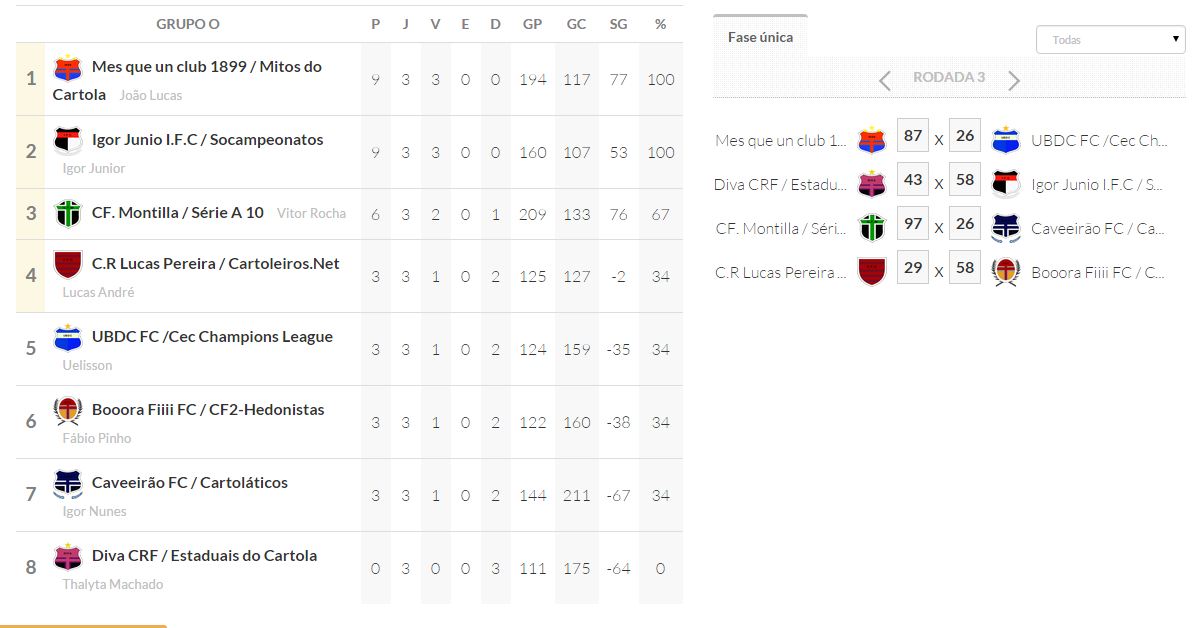The image size is (1194, 628).
Task: Open the Caveeirão FC / Cartoláticos team link
Action: (x=189, y=483)
